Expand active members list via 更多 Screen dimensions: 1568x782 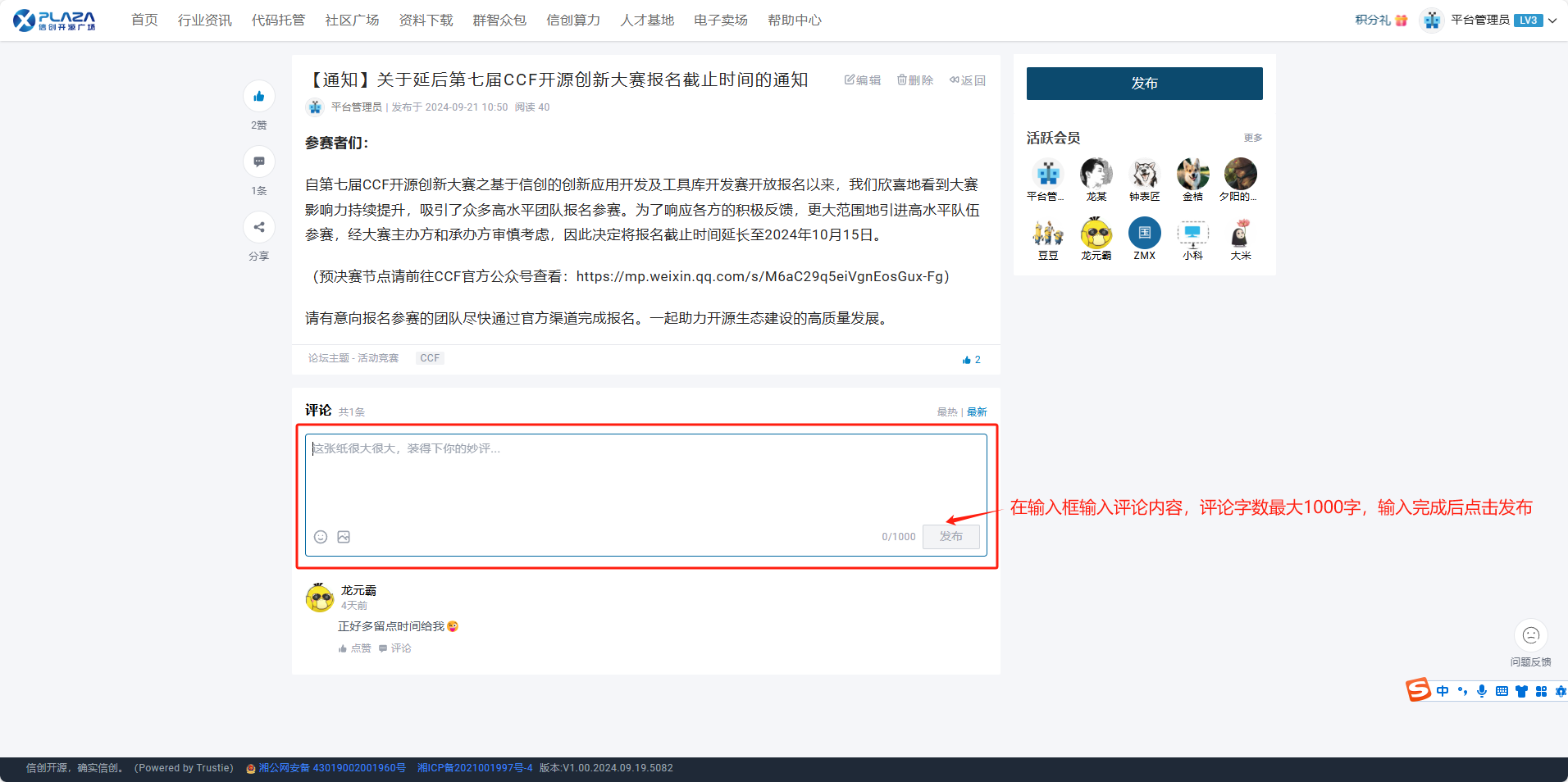(1252, 138)
